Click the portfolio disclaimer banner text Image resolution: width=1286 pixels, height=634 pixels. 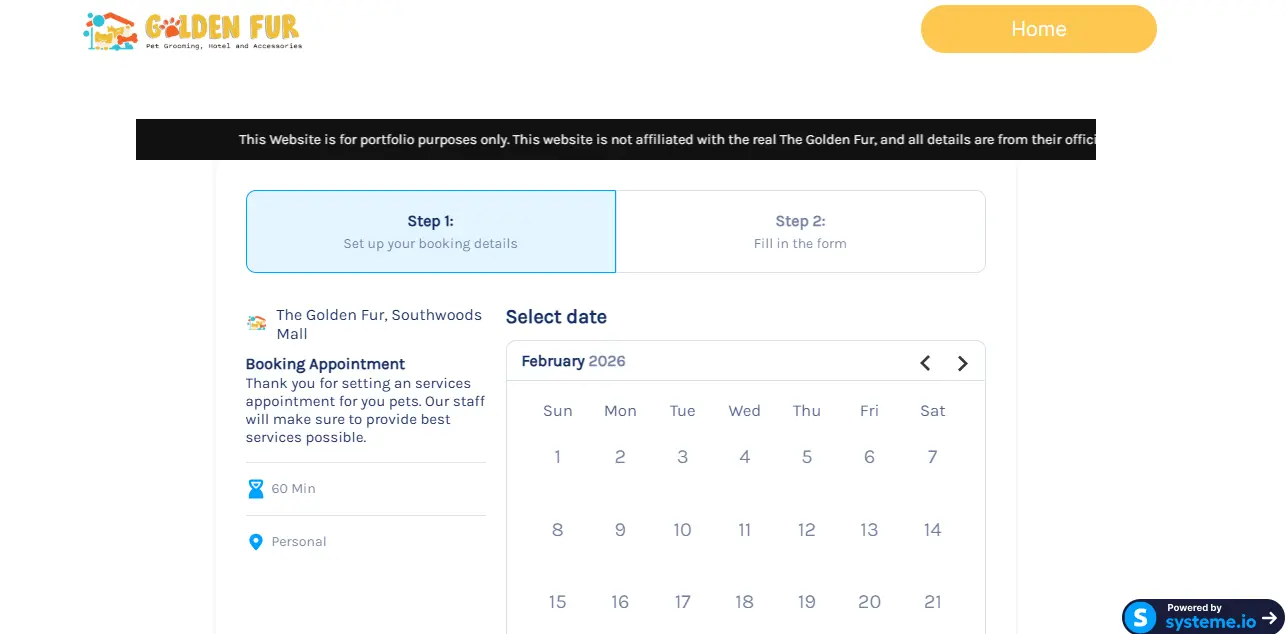click(x=667, y=140)
